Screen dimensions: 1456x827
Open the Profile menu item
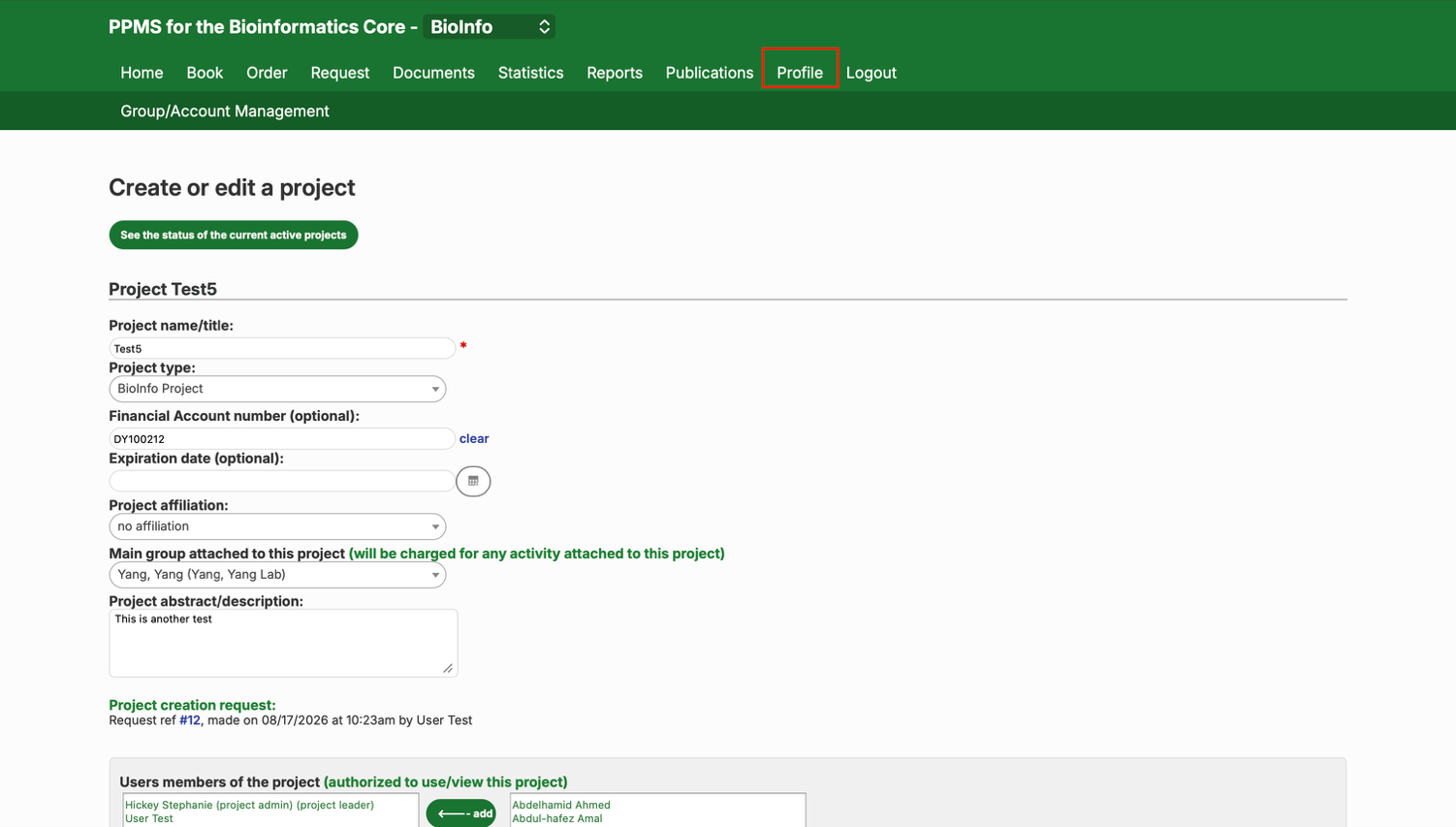(x=800, y=73)
